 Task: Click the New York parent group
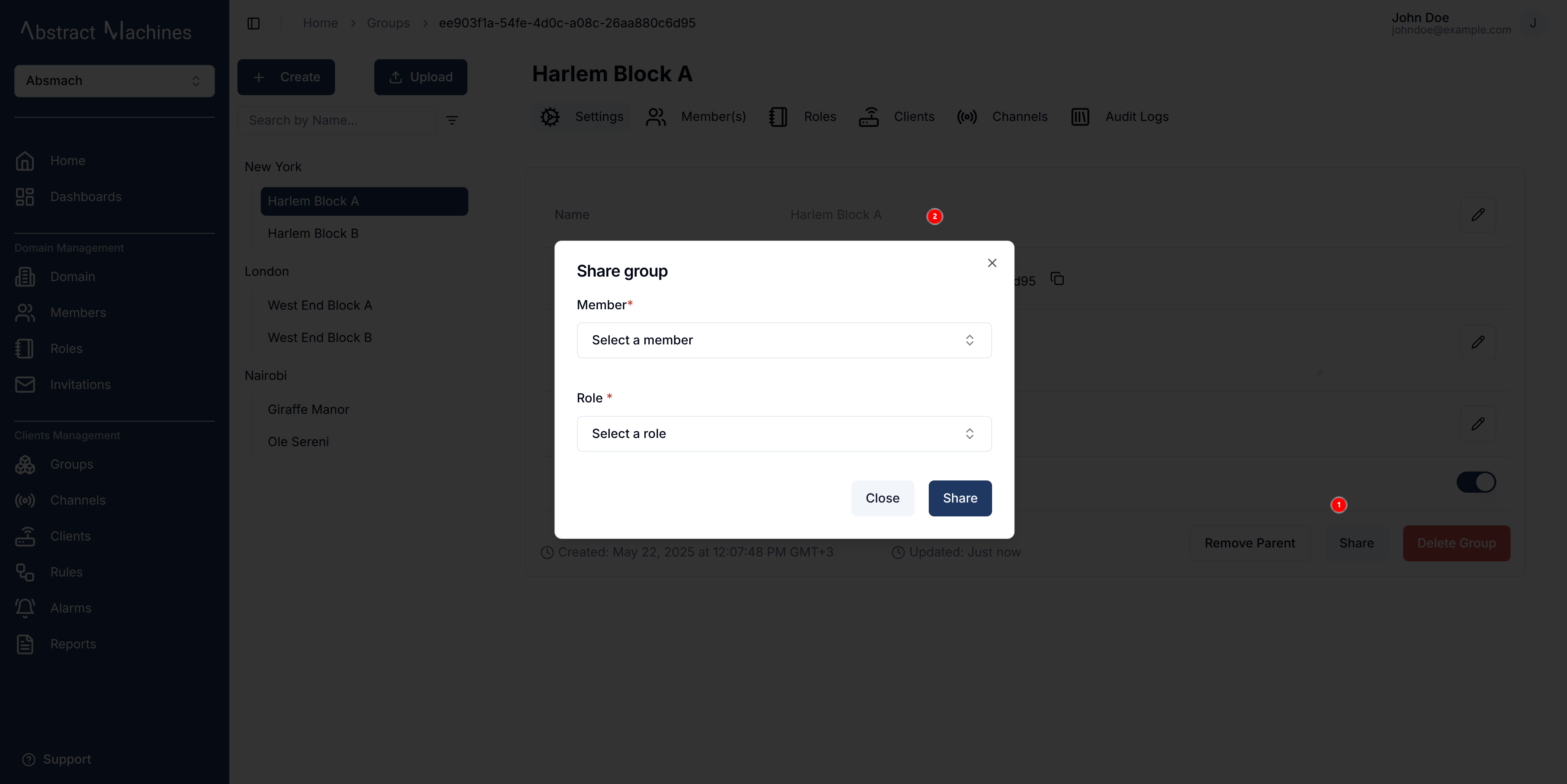click(x=273, y=167)
